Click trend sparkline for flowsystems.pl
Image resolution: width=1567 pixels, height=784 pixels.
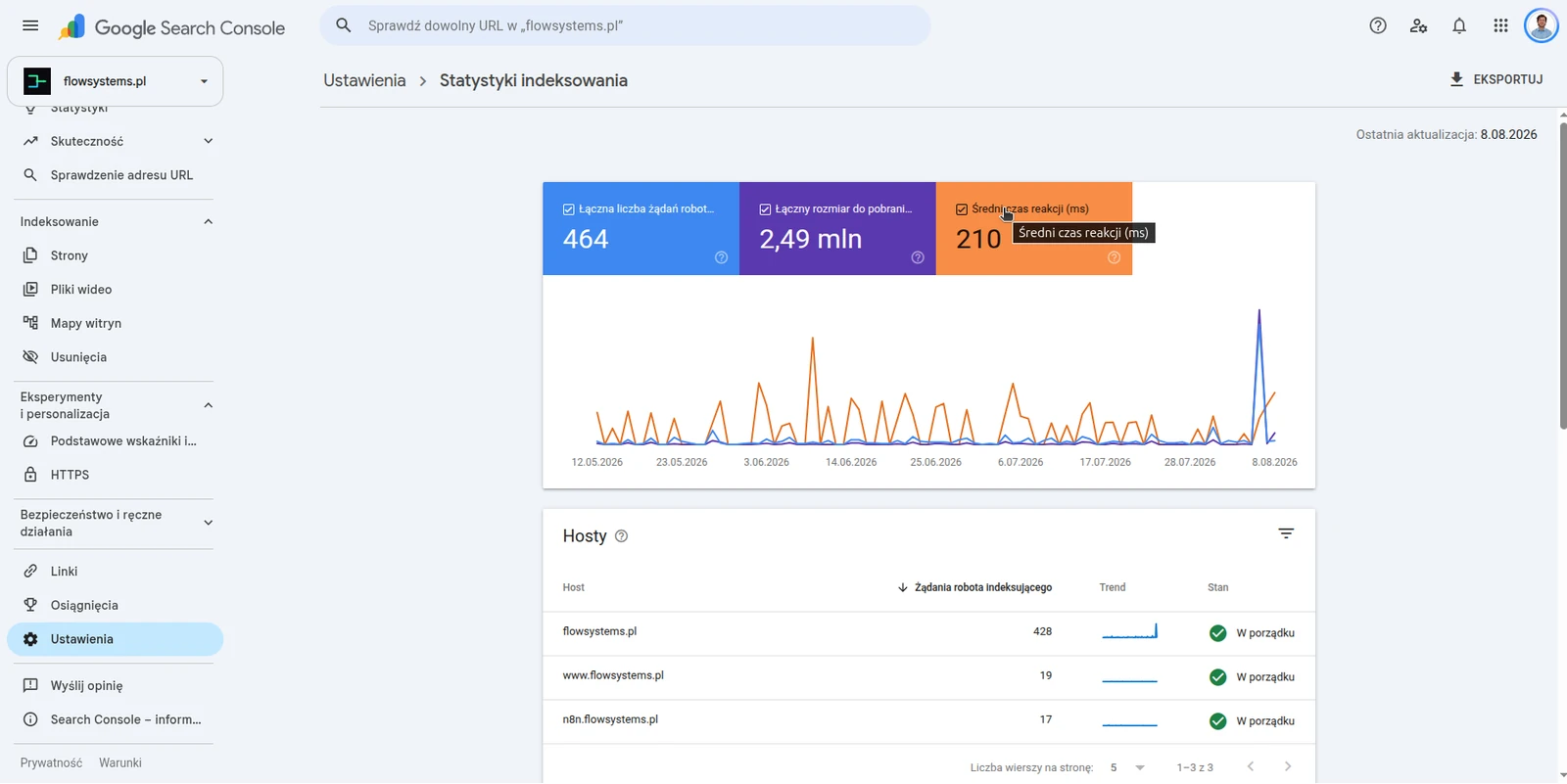tap(1129, 631)
